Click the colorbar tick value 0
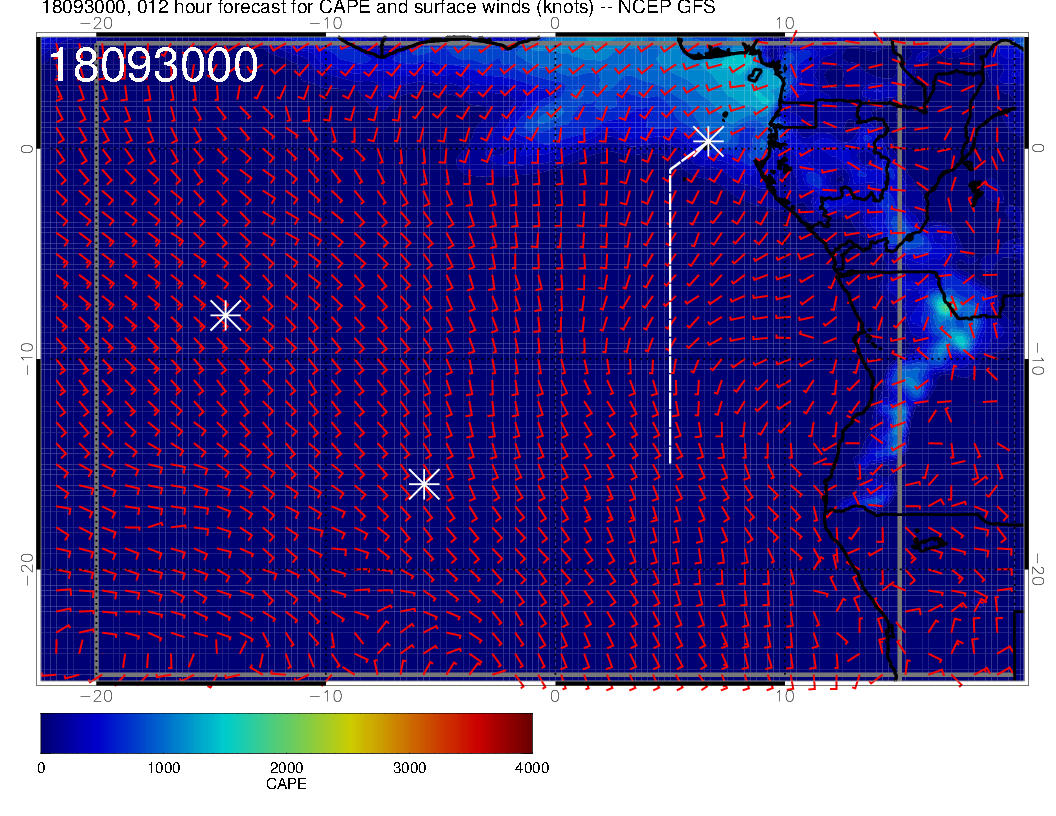Screen dimensions: 1056x816 [41, 768]
